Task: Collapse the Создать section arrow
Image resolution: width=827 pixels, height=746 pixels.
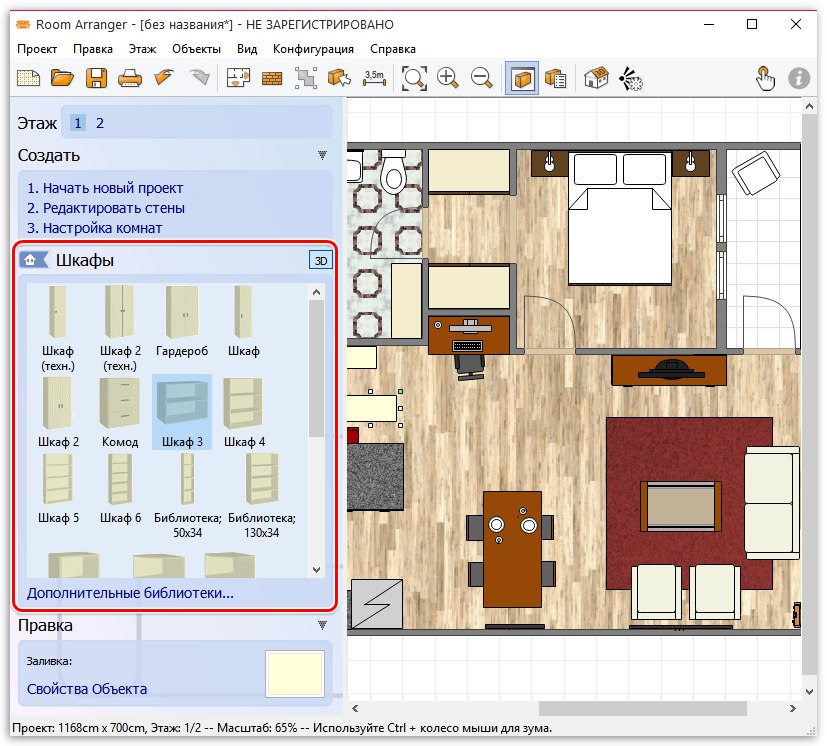Action: (x=322, y=155)
